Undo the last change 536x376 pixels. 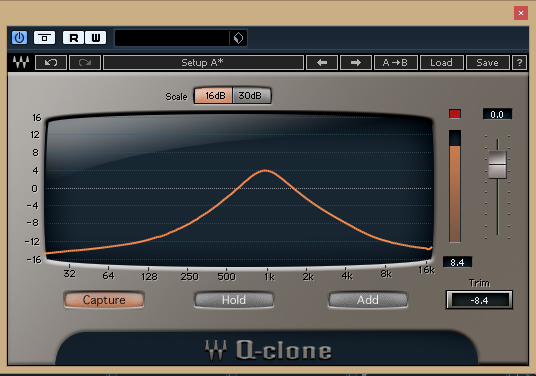pos(51,63)
